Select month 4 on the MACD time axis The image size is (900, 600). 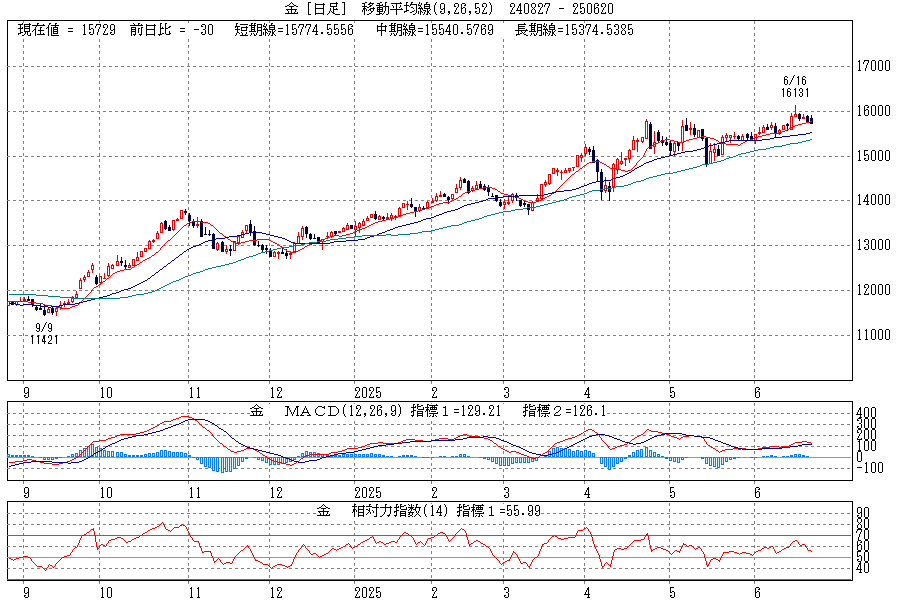tap(589, 492)
